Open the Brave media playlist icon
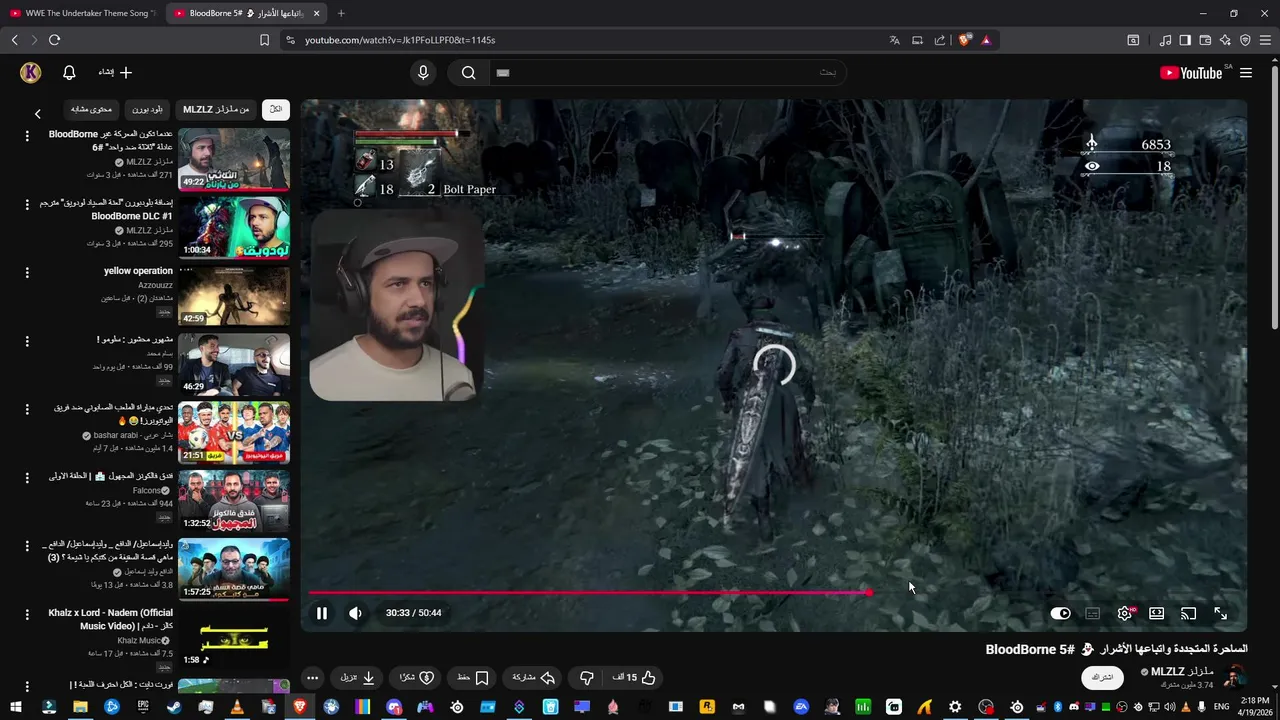Screen dimensions: 1280x720 pyautogui.click(x=1165, y=40)
